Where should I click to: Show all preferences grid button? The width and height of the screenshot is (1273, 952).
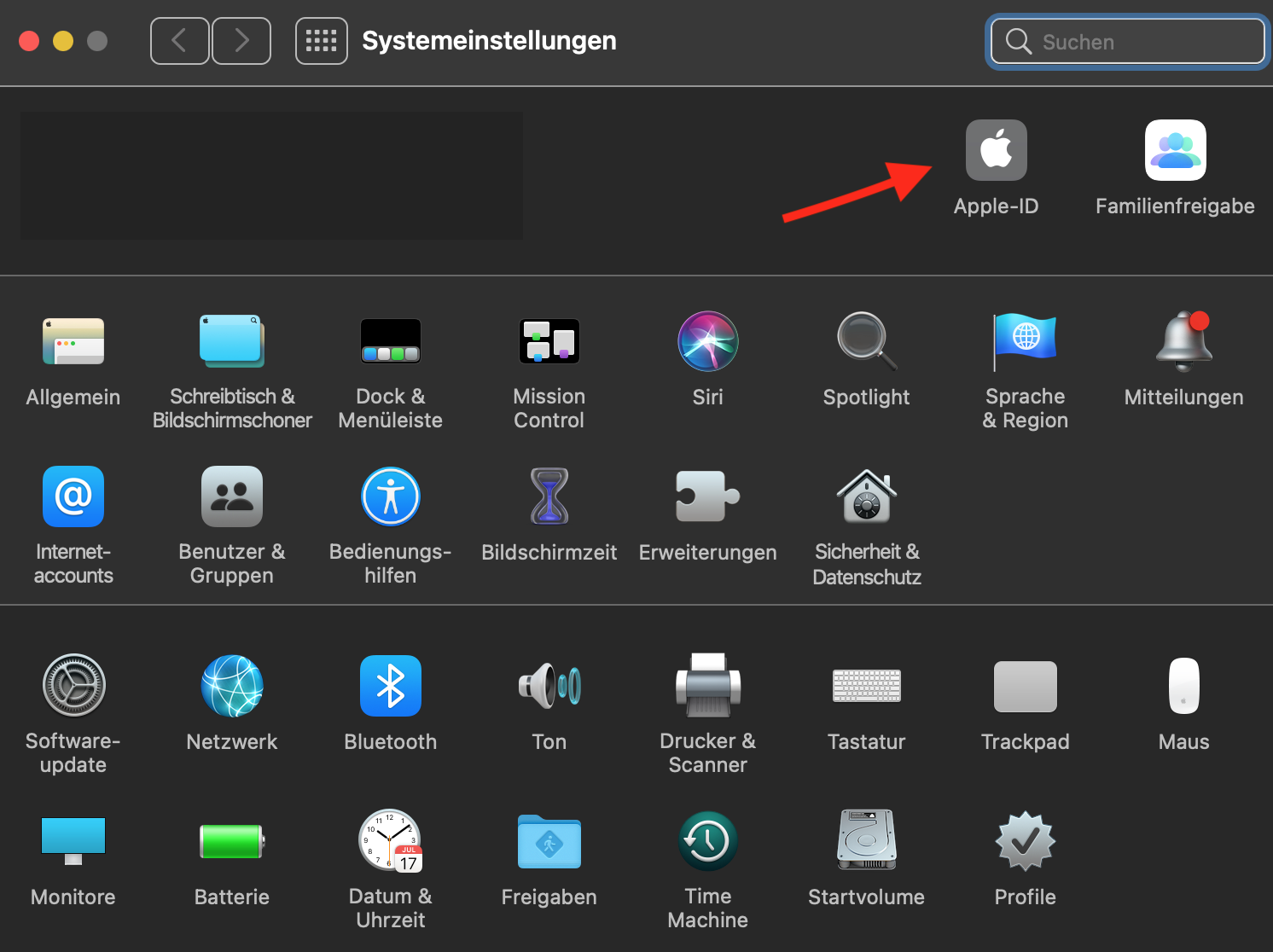click(321, 41)
